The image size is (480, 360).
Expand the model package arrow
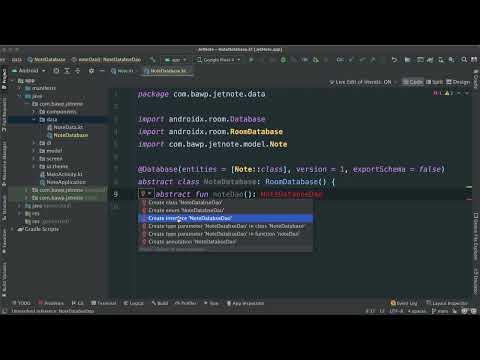[x=34, y=151]
